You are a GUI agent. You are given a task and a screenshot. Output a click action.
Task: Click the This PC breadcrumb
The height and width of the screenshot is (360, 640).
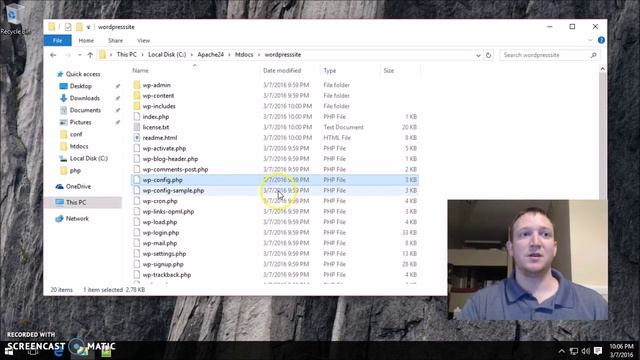[x=127, y=55]
